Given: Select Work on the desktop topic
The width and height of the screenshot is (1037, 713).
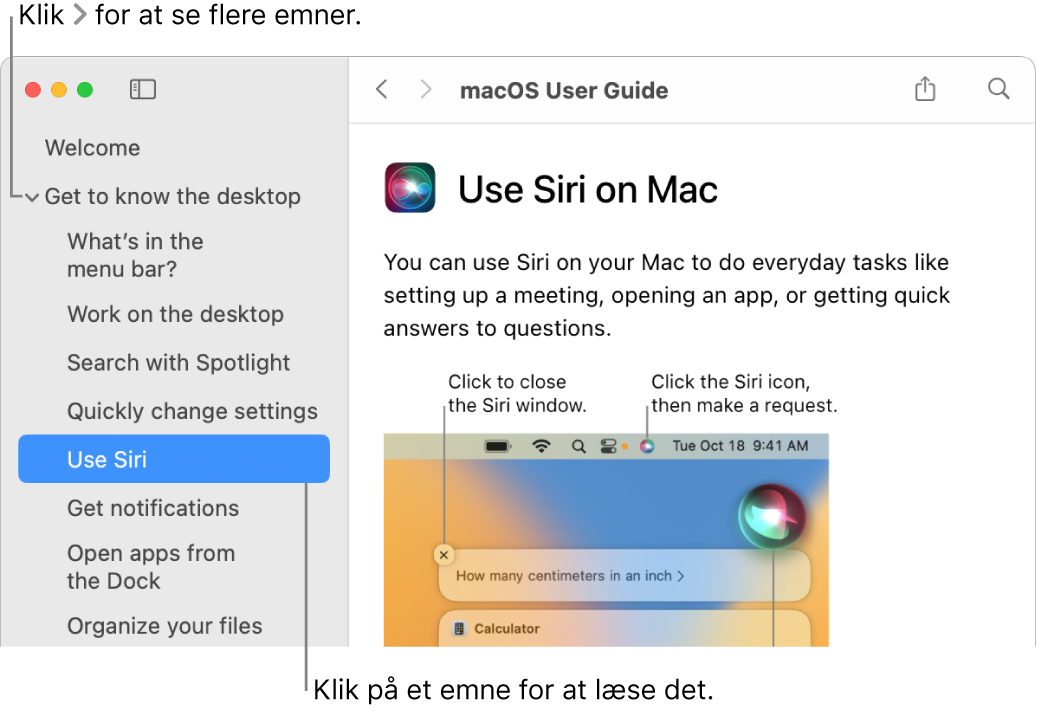Looking at the screenshot, I should [x=175, y=314].
